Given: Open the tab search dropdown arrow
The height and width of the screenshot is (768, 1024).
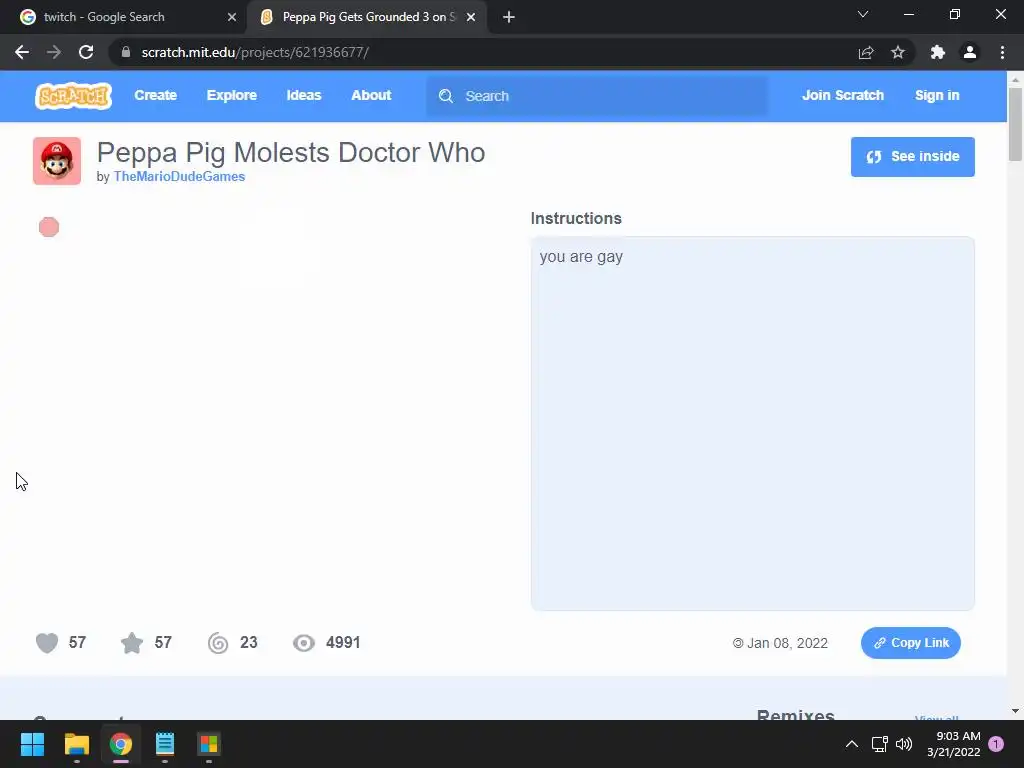Looking at the screenshot, I should click(863, 14).
